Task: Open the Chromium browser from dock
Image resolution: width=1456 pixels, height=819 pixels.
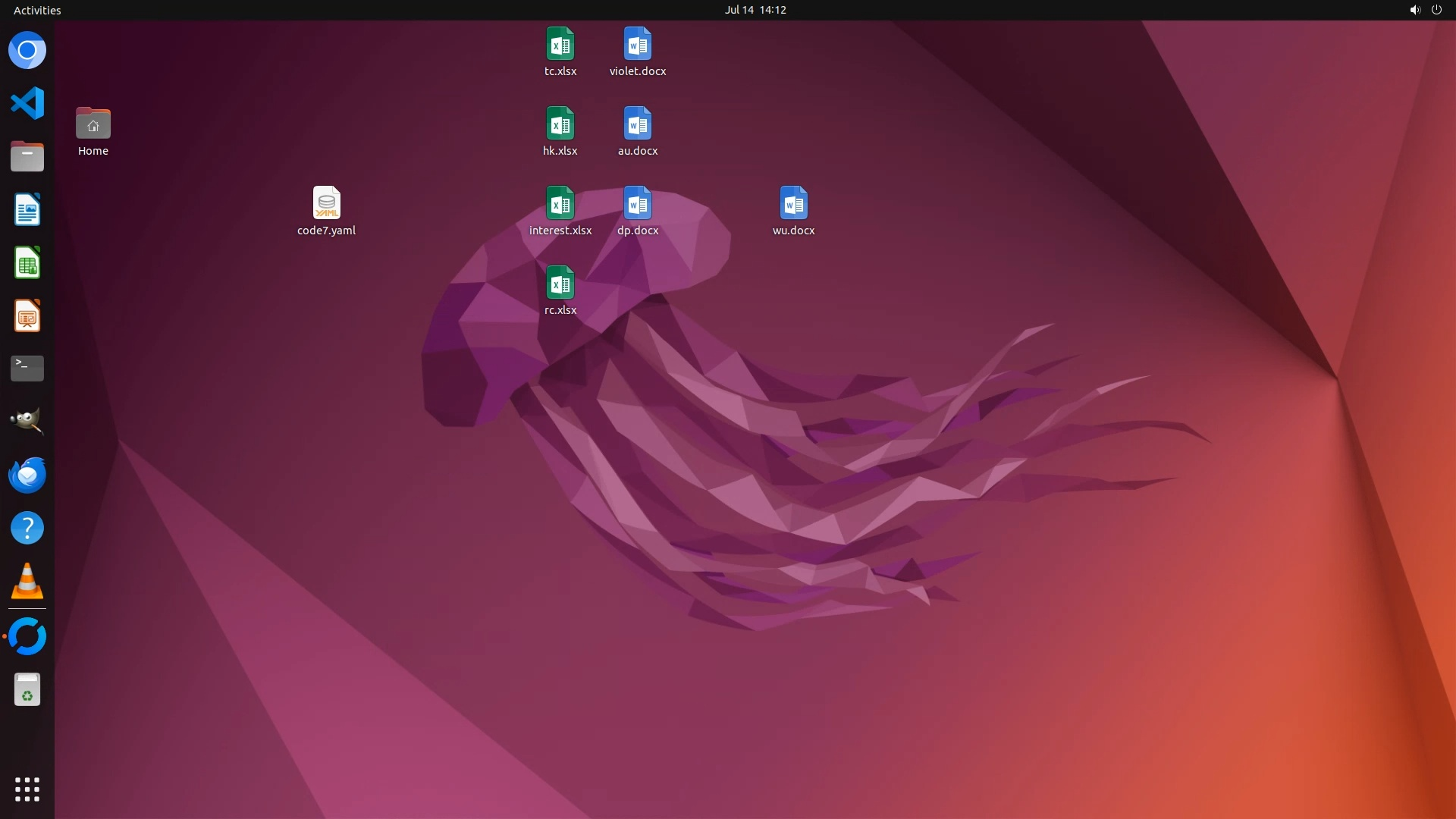Action: pyautogui.click(x=27, y=51)
